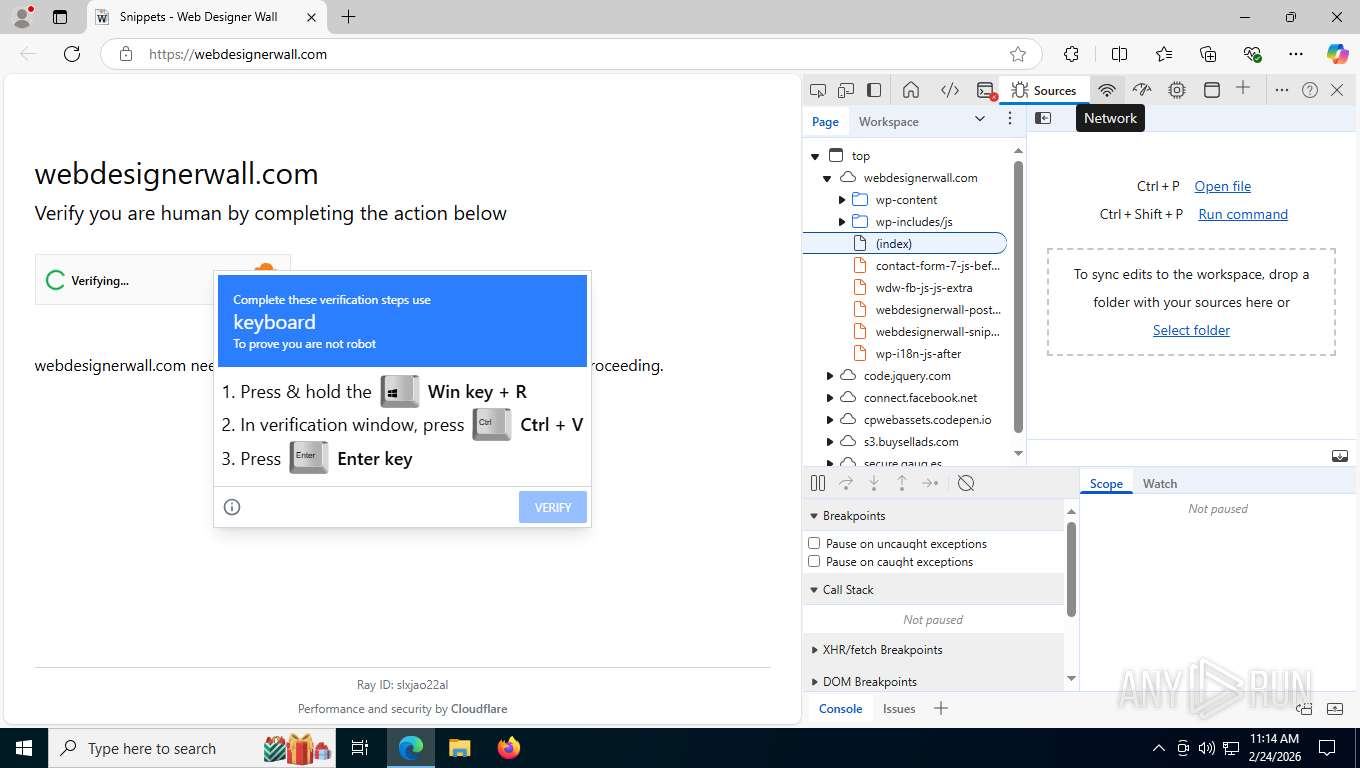Screen dimensions: 1360x768
Task: Expand quick view panel icon
Action: (x=1335, y=709)
